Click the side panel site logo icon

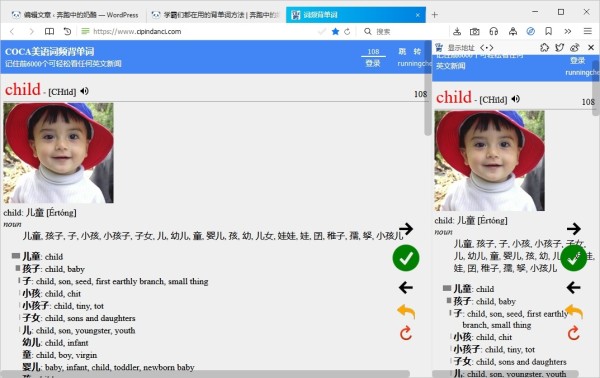(x=439, y=48)
